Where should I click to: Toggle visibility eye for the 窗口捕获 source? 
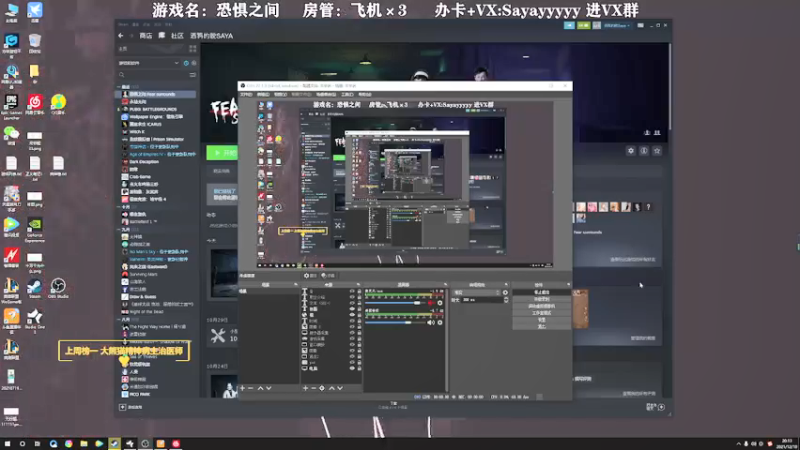coord(352,344)
